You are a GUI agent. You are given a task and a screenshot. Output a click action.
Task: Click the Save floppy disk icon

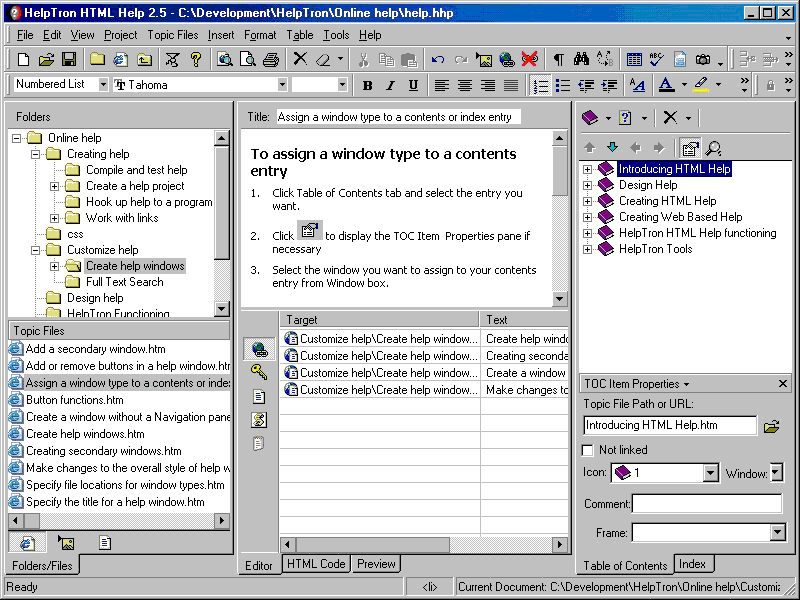point(69,60)
